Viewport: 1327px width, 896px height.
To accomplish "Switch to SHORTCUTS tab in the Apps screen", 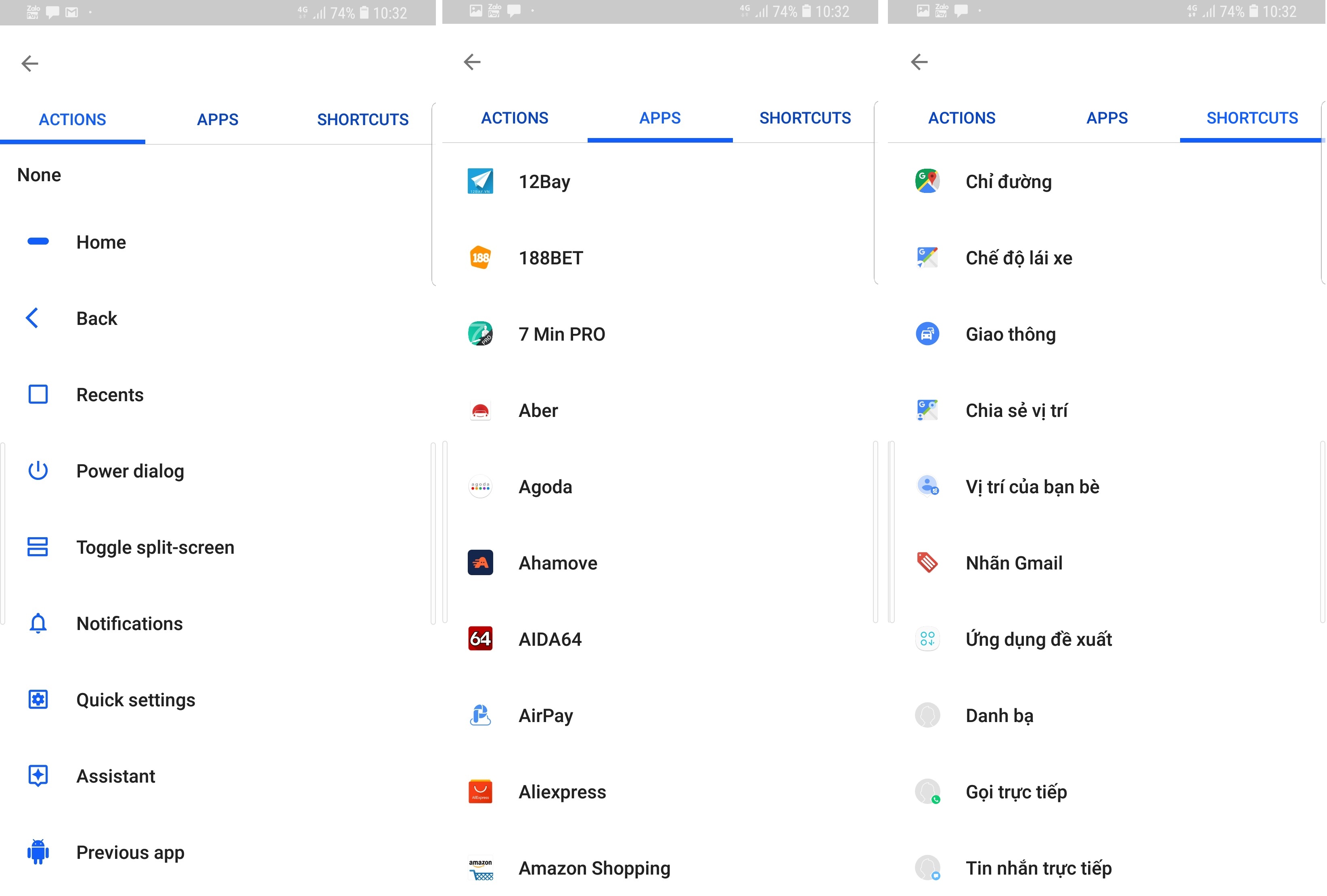I will click(x=805, y=117).
